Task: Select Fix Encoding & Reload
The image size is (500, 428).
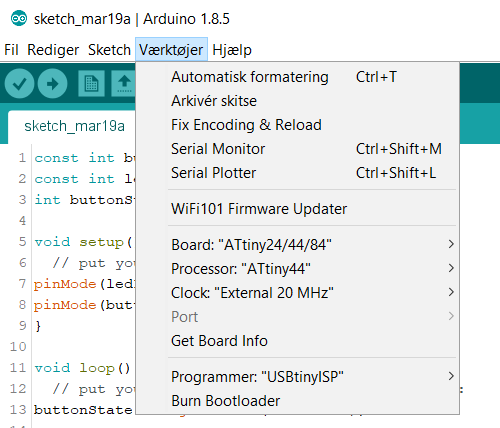Action: (x=298, y=125)
